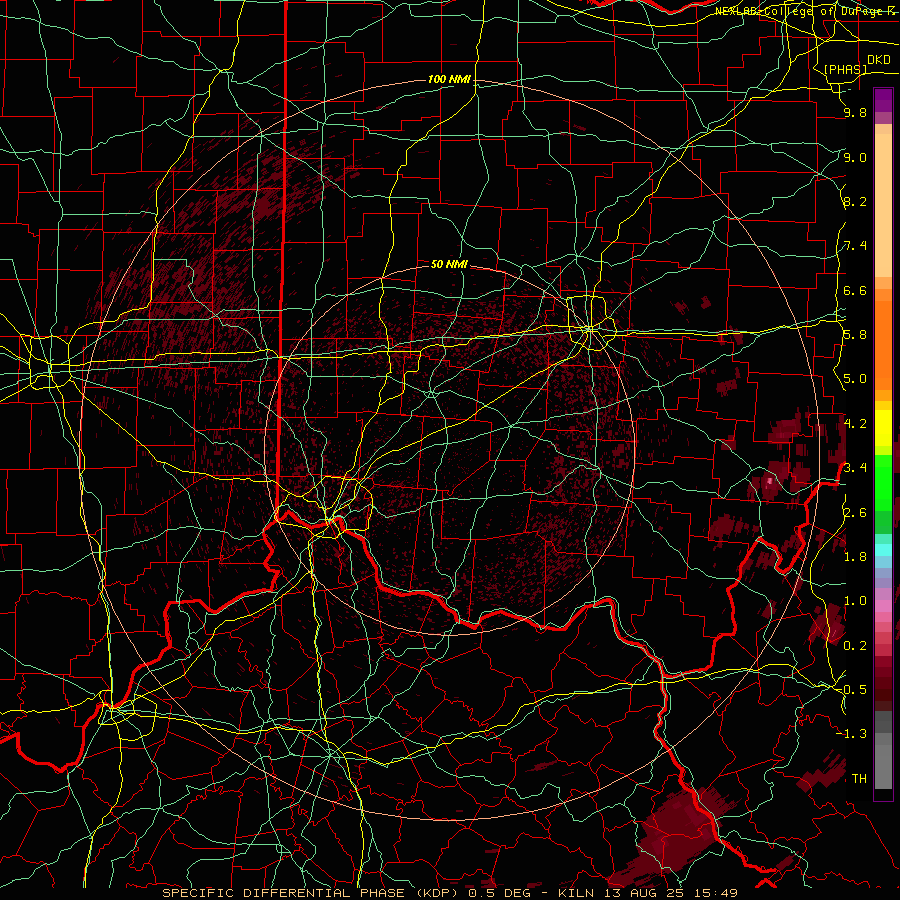The width and height of the screenshot is (900, 900).
Task: Click the 1.8 scale value
Action: (x=855, y=557)
